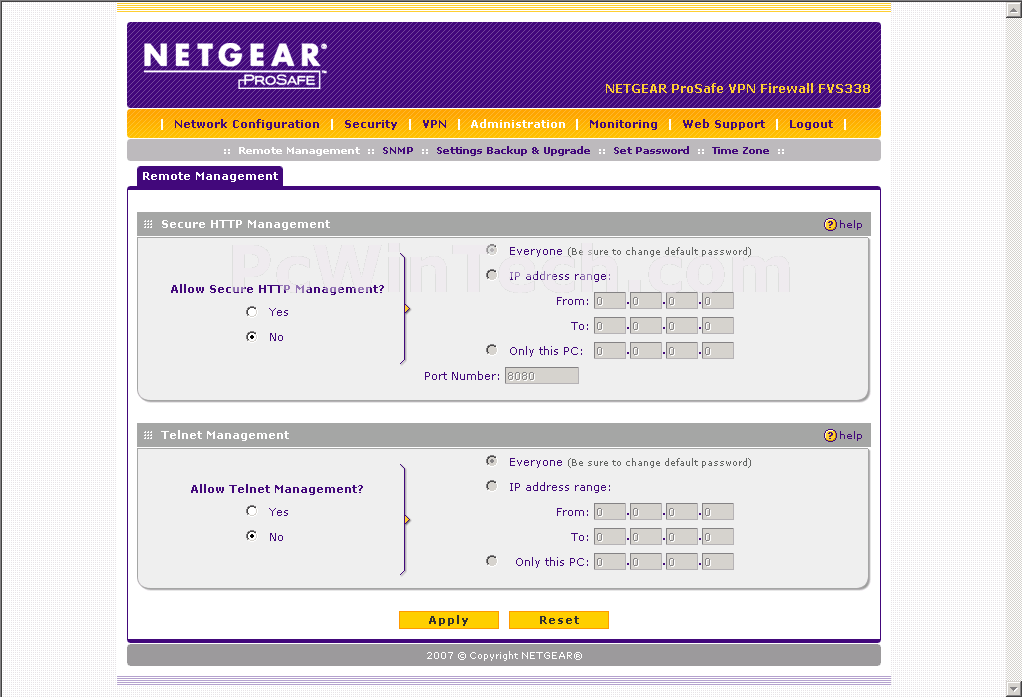The width and height of the screenshot is (1022, 697).
Task: Select the Remote Management tab
Action: pos(210,176)
